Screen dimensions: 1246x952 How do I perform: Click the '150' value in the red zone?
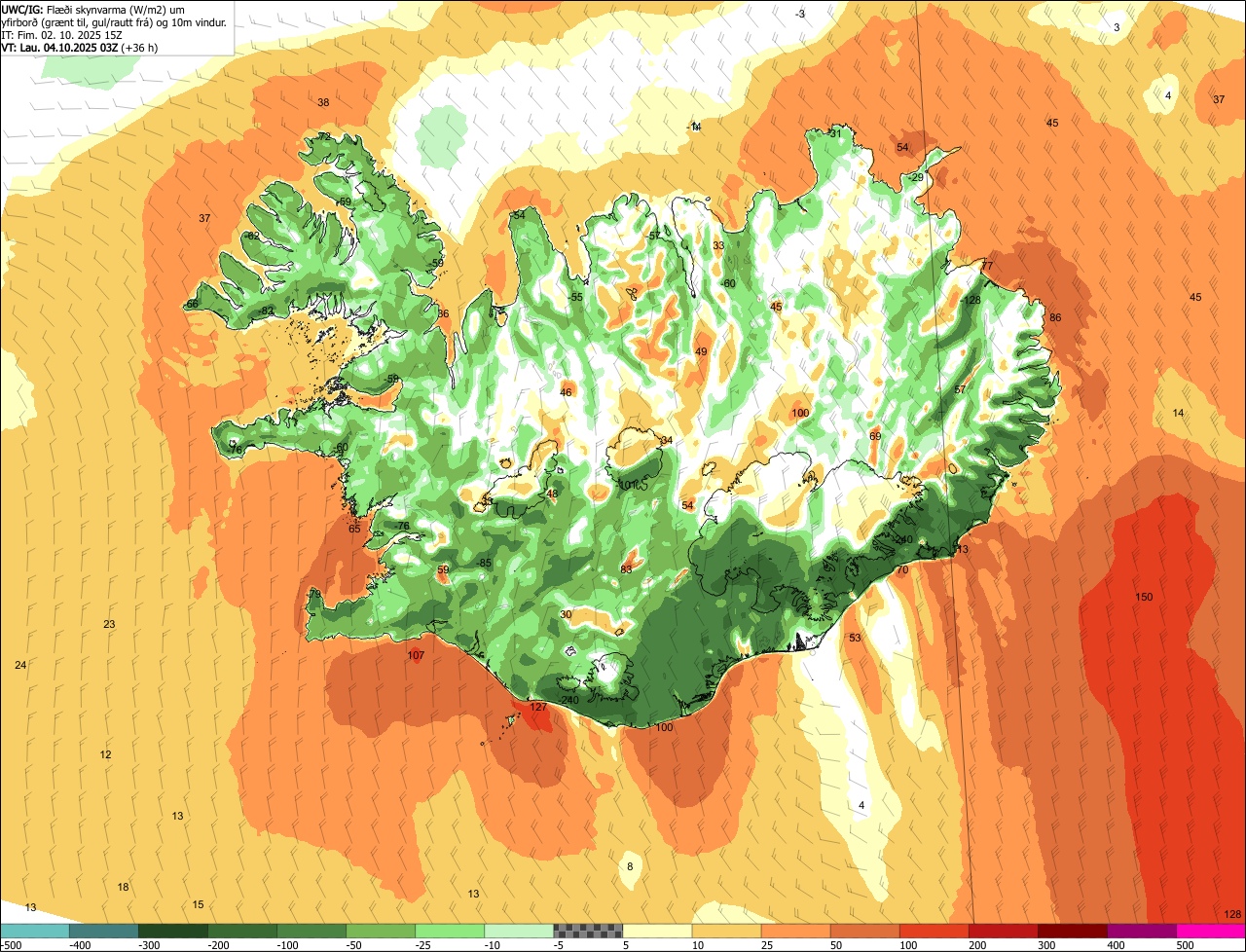pos(1144,597)
